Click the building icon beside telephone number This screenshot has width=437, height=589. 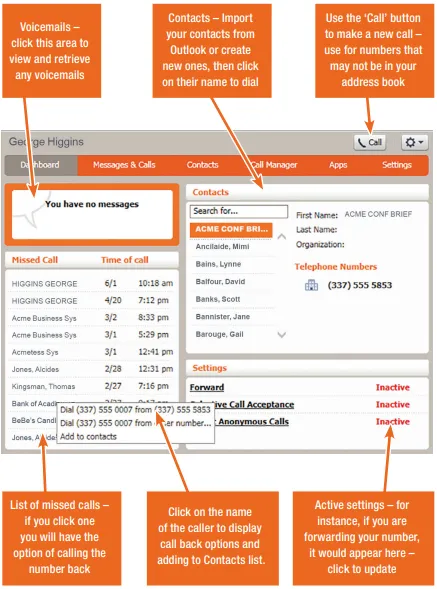(311, 285)
